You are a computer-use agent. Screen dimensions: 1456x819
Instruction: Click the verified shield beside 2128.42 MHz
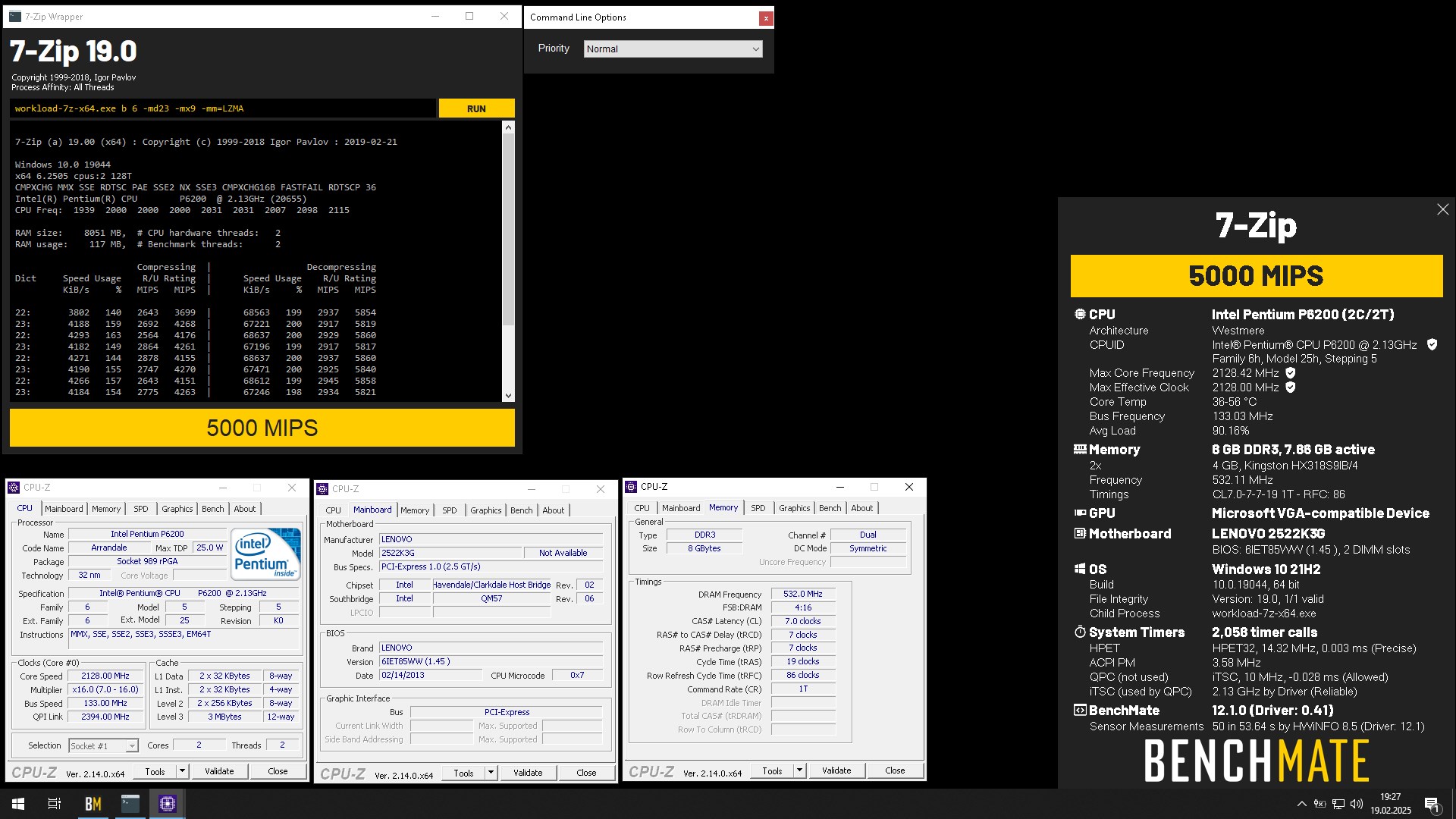click(1291, 372)
